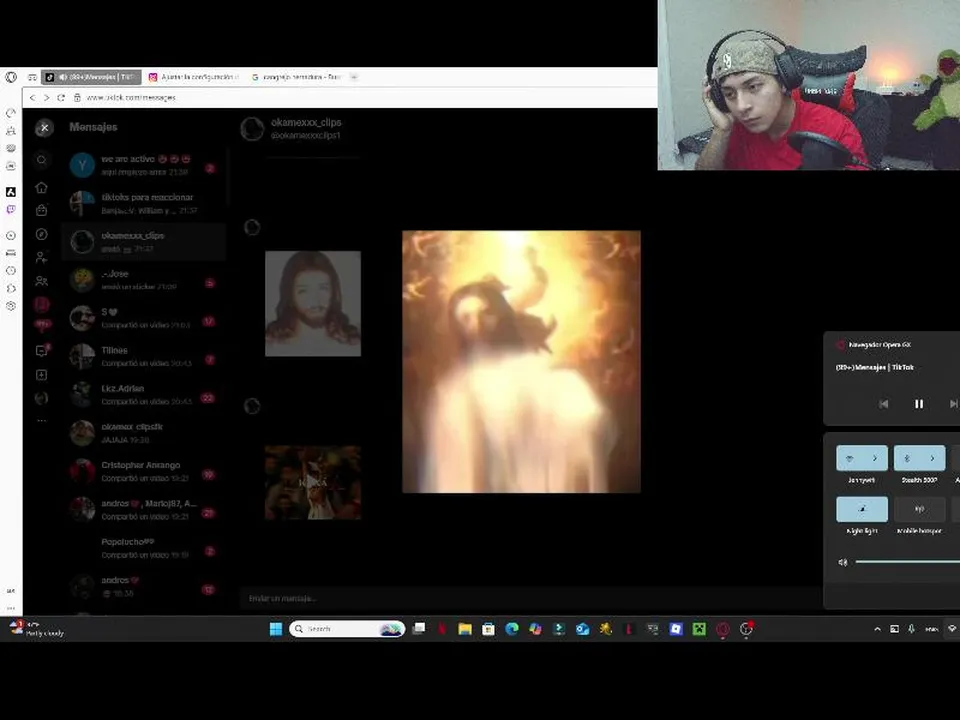Open the Windows Start menu

click(x=276, y=629)
